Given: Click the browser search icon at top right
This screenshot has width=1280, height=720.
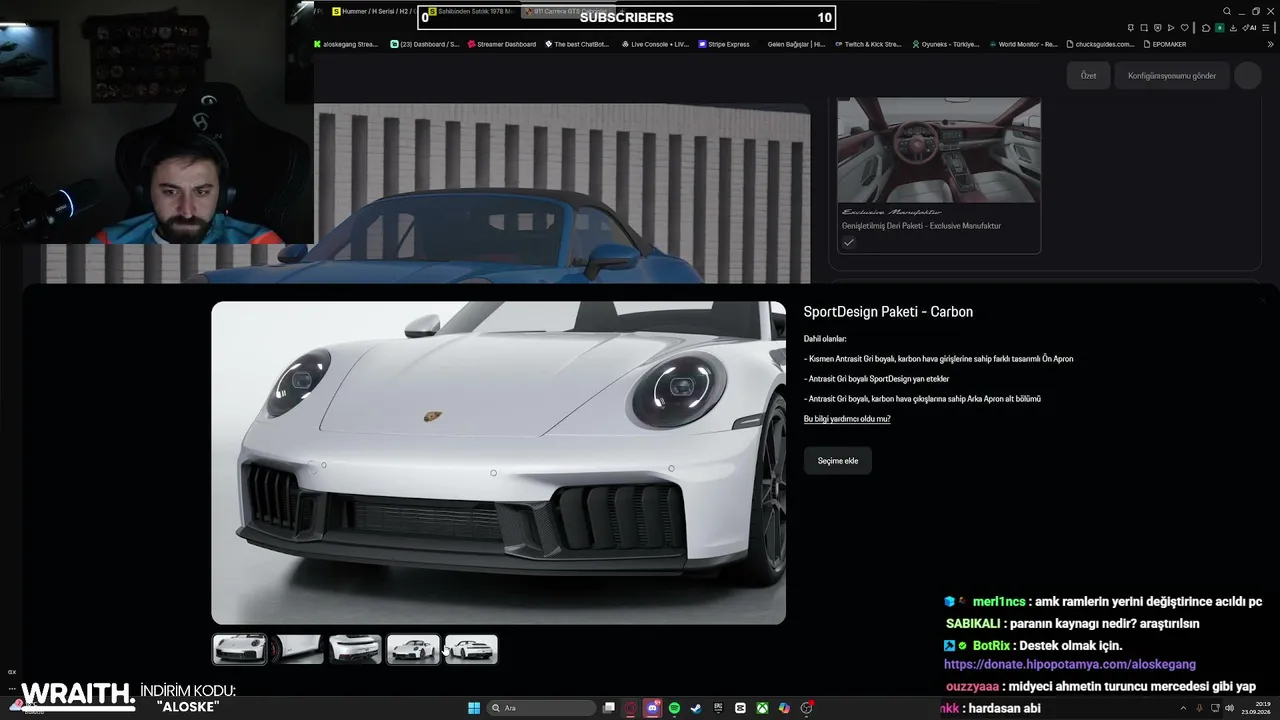Looking at the screenshot, I should [1227, 11].
